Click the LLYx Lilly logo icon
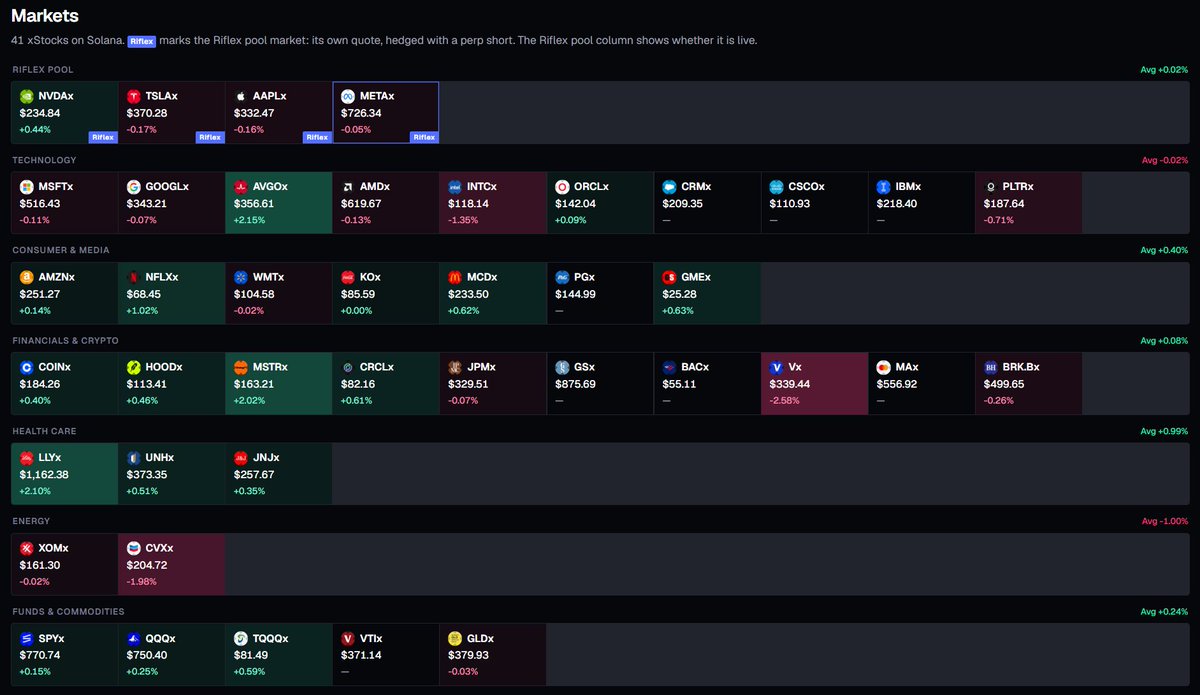The width and height of the screenshot is (1200, 695). coord(26,457)
